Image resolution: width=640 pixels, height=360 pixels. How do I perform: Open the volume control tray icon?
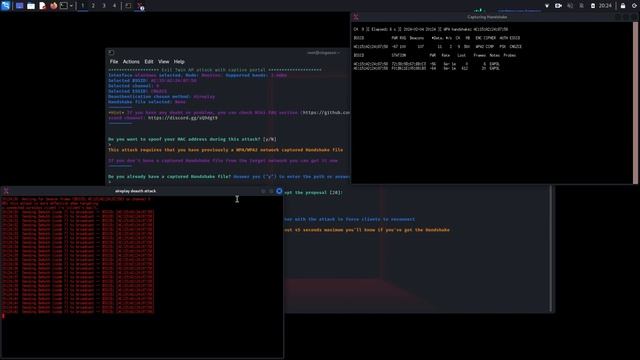(x=570, y=6)
